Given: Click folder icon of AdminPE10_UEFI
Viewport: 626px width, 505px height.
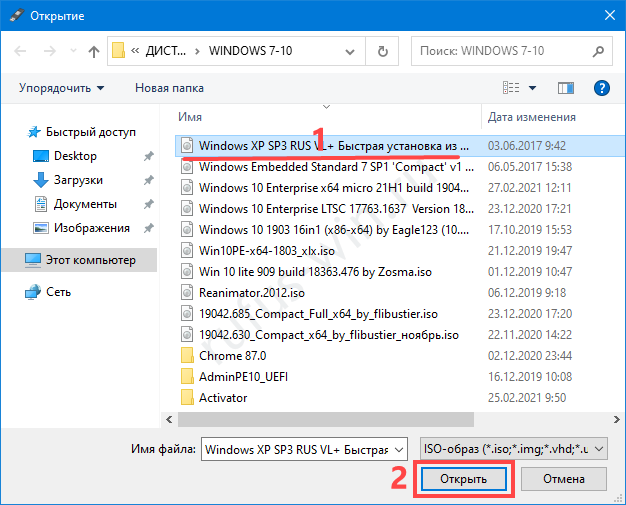Looking at the screenshot, I should [187, 376].
